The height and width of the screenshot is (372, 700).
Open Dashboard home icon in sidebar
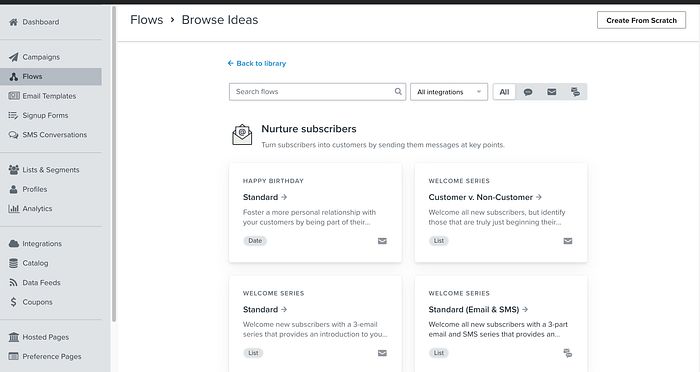click(14, 22)
